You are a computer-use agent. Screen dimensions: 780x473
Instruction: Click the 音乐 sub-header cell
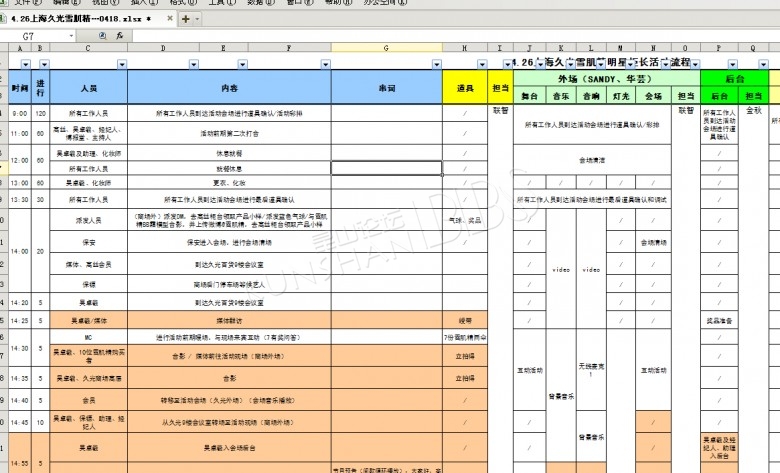561,96
